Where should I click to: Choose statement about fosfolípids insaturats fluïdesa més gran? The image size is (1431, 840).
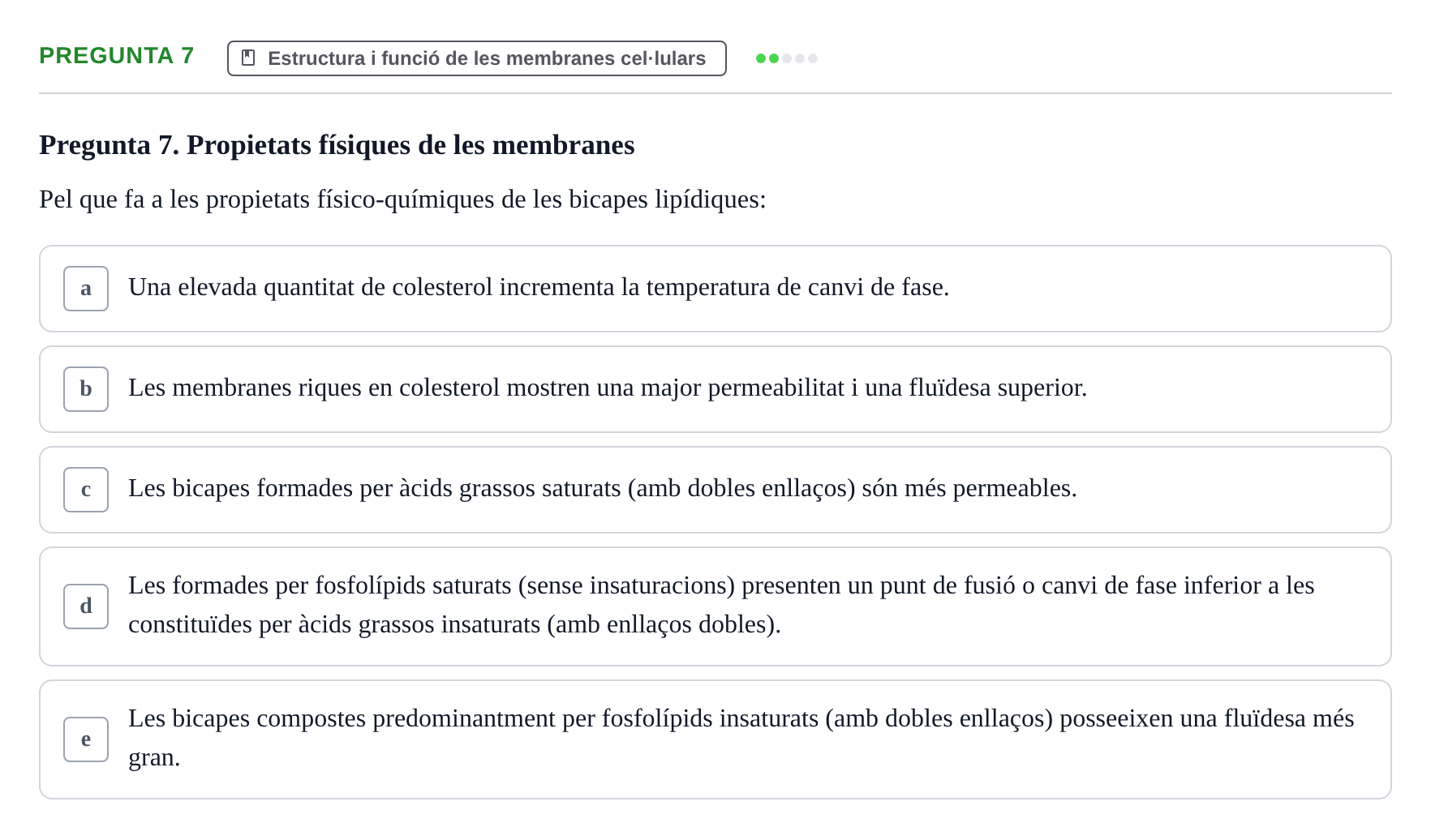(x=715, y=739)
